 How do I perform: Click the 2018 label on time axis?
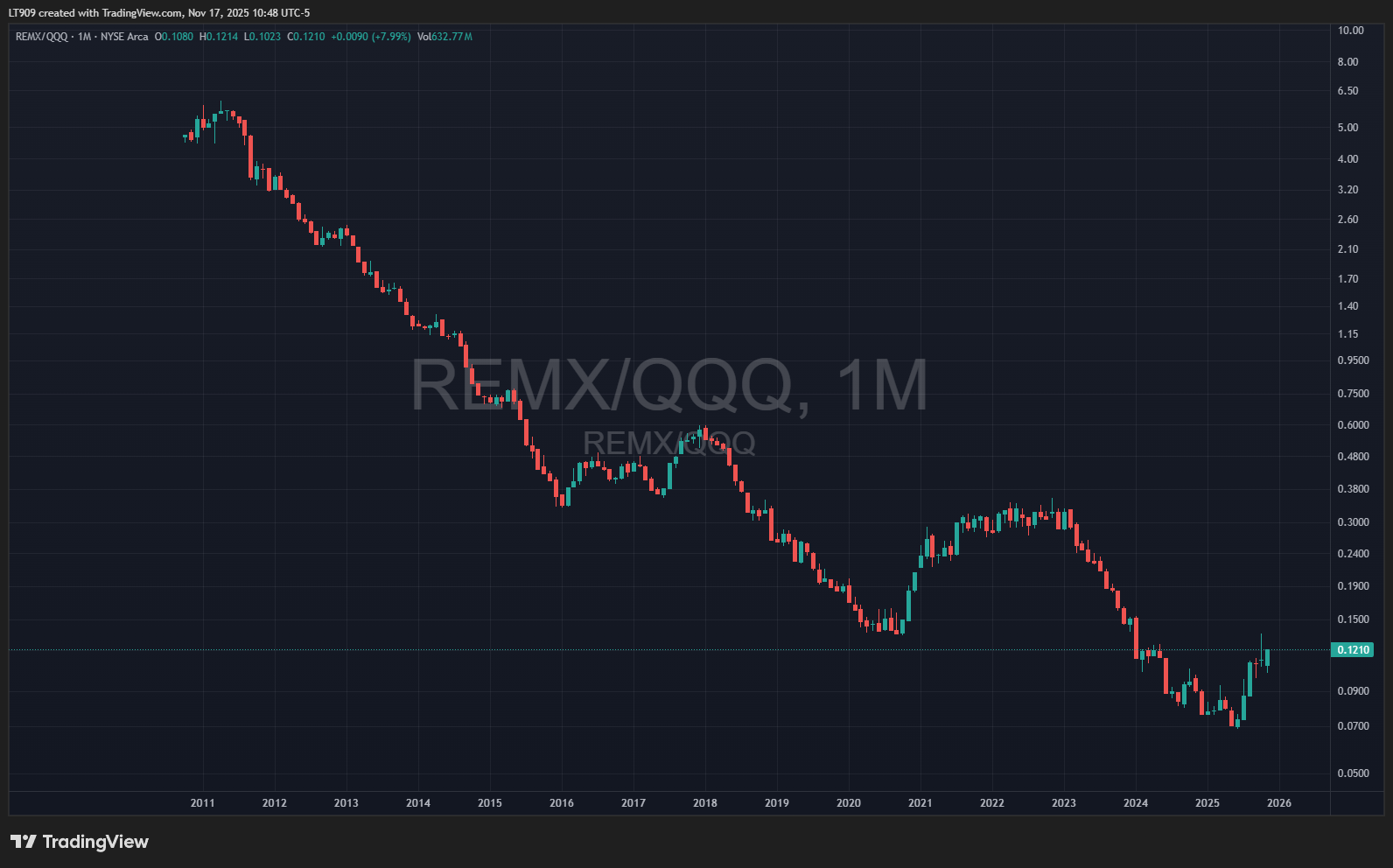click(705, 803)
